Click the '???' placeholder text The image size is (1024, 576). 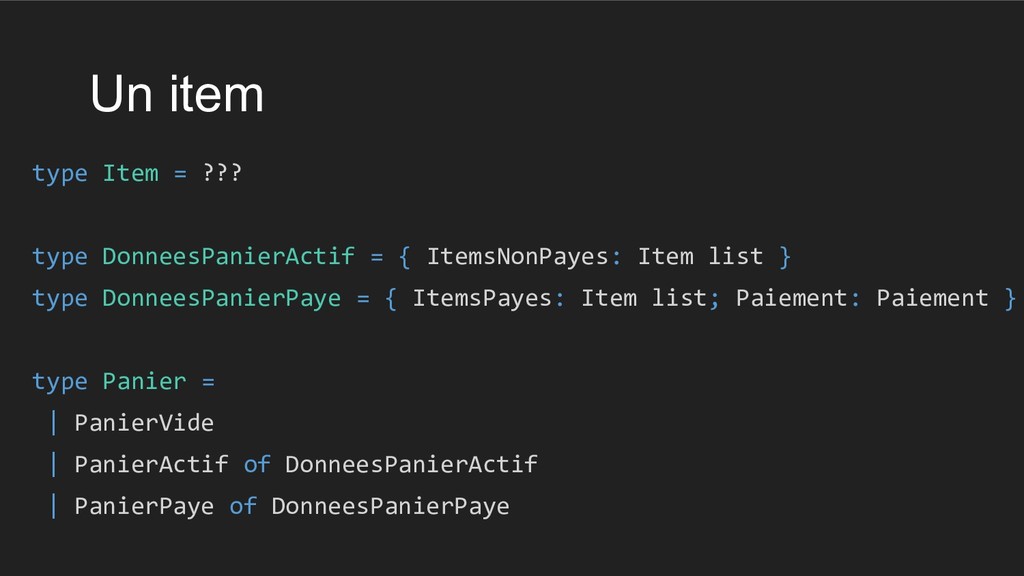pyautogui.click(x=222, y=173)
